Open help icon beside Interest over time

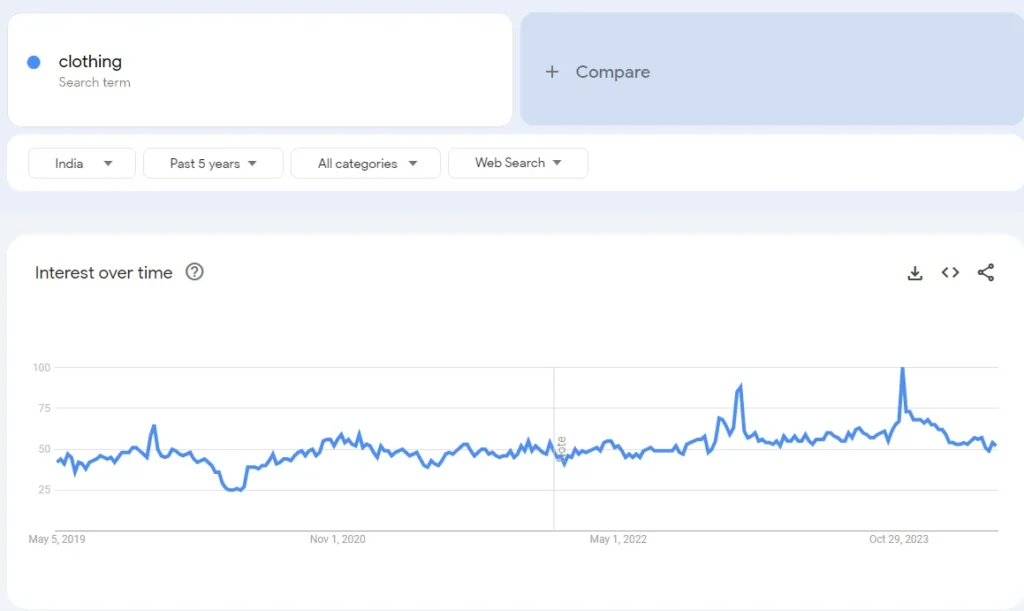pos(195,272)
